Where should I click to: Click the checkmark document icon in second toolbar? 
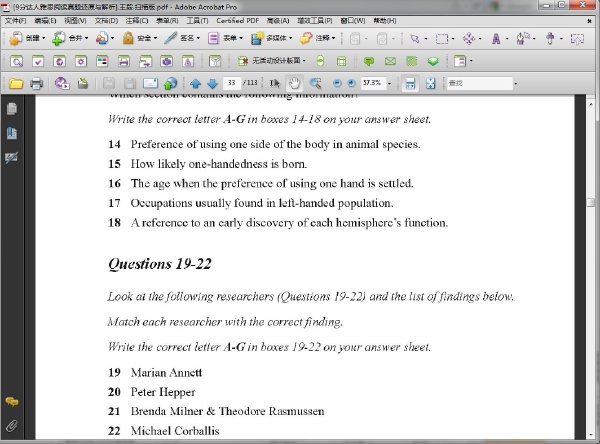pos(38,61)
